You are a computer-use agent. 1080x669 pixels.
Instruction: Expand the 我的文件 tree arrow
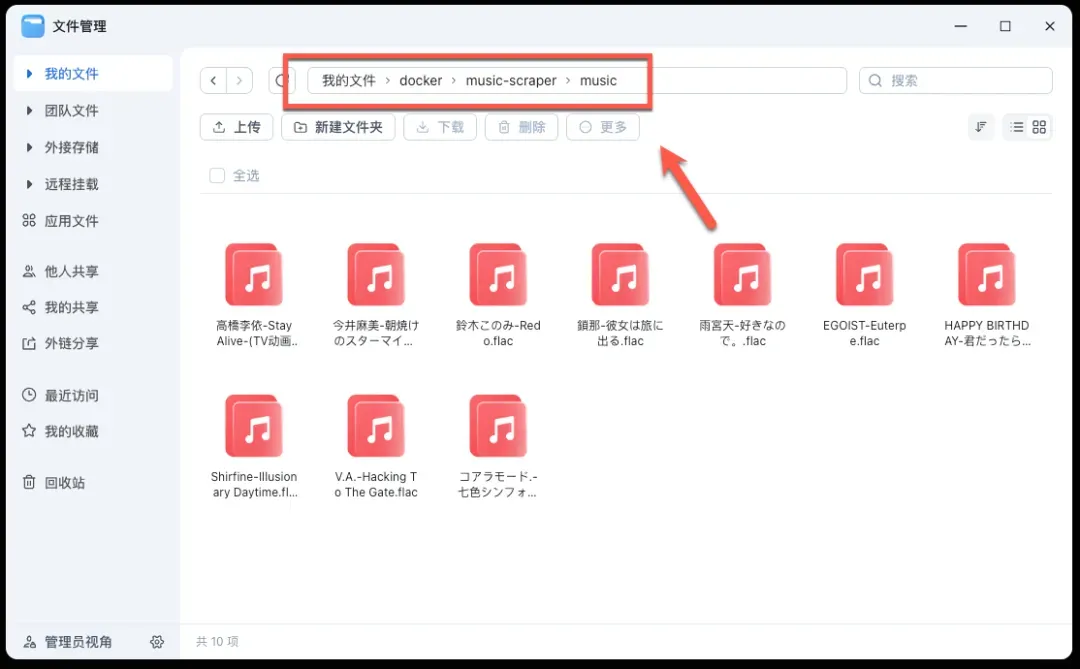pyautogui.click(x=30, y=74)
